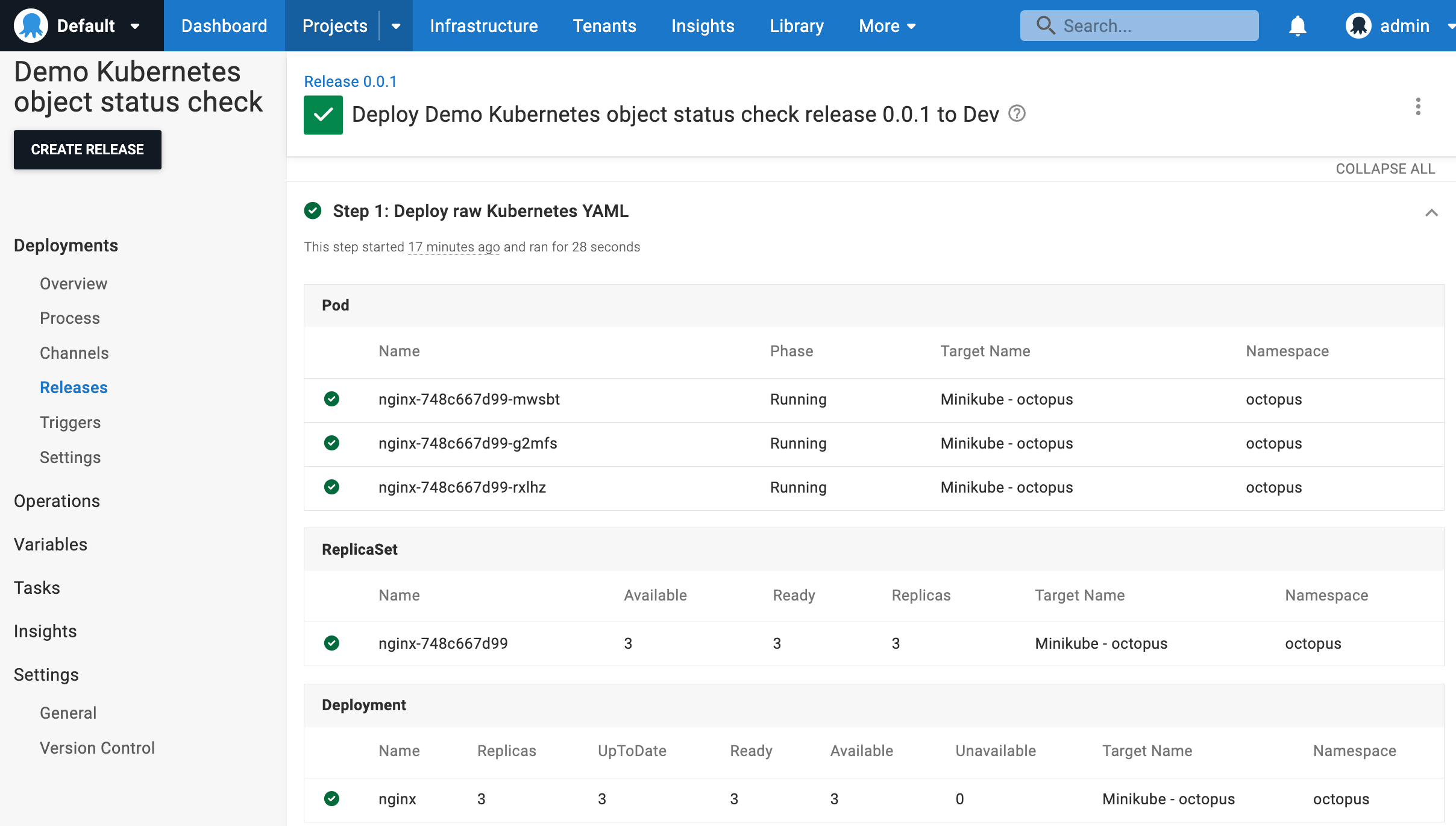
Task: Open the overflow three-dots menu
Action: [1419, 106]
